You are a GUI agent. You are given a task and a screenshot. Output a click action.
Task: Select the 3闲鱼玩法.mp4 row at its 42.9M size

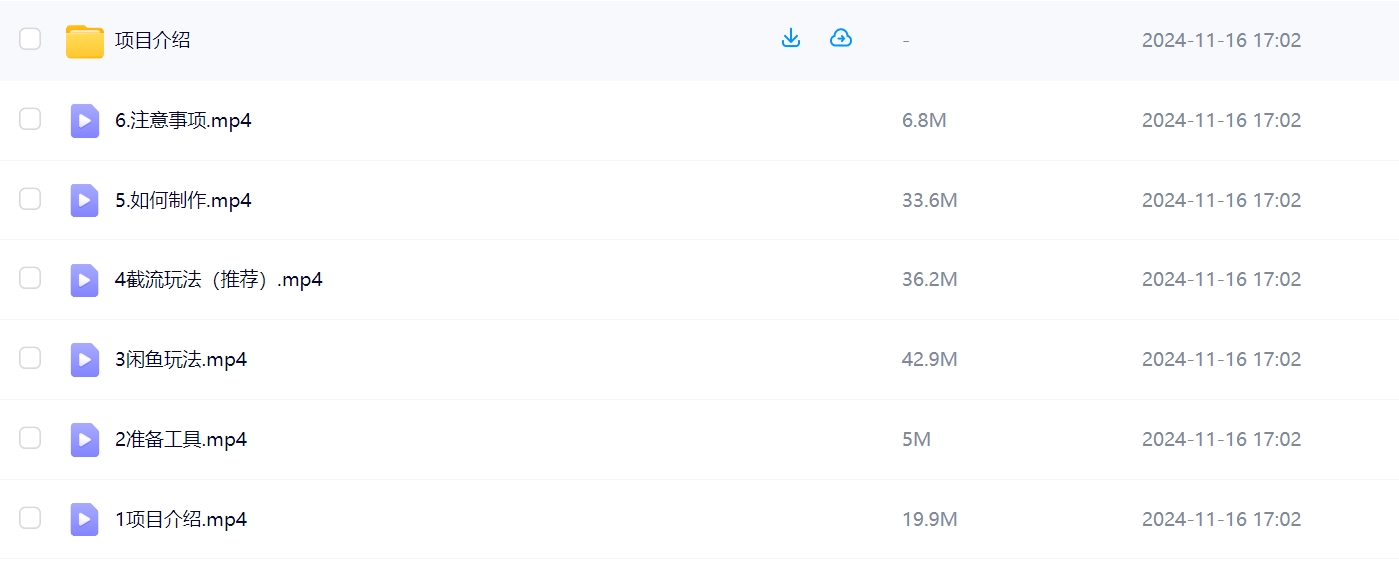click(x=930, y=359)
